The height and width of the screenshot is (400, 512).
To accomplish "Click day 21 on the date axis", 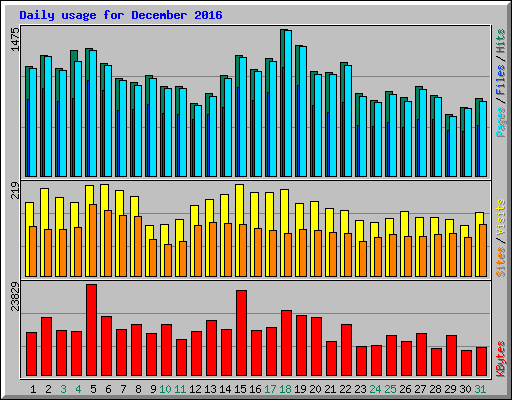I will 330,389.
